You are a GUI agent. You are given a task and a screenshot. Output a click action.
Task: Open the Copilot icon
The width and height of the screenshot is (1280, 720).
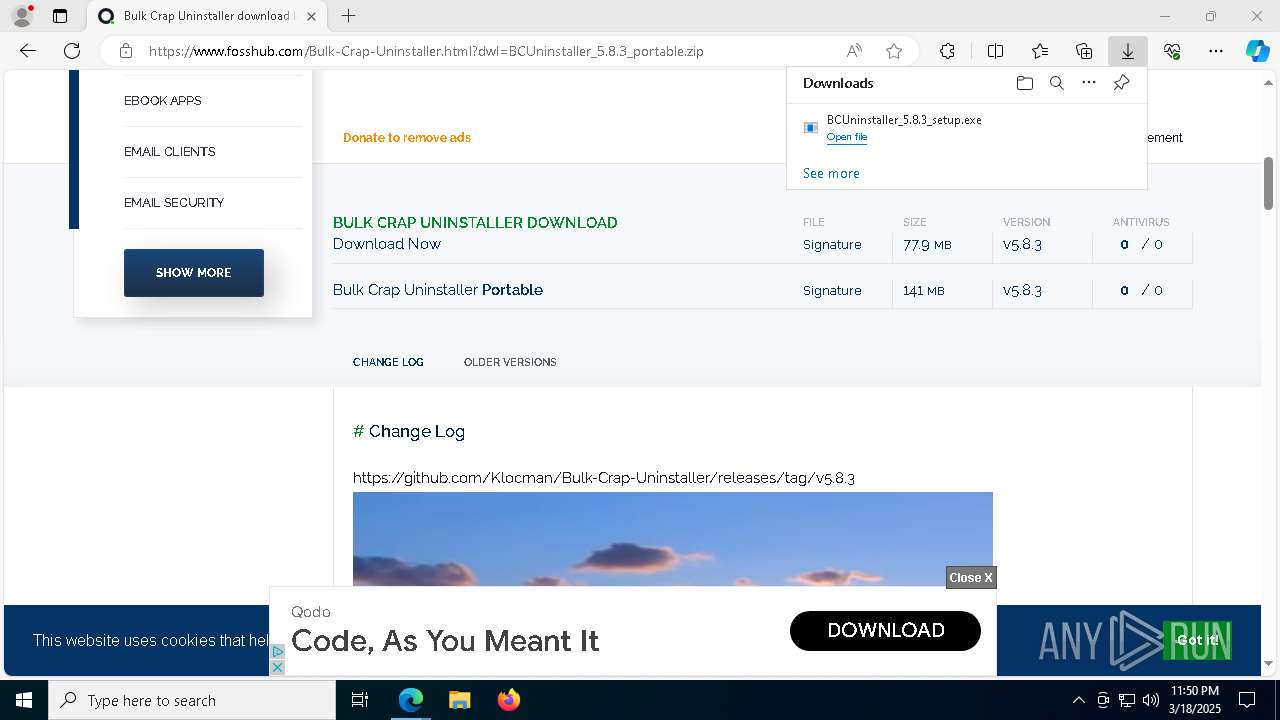1257,51
